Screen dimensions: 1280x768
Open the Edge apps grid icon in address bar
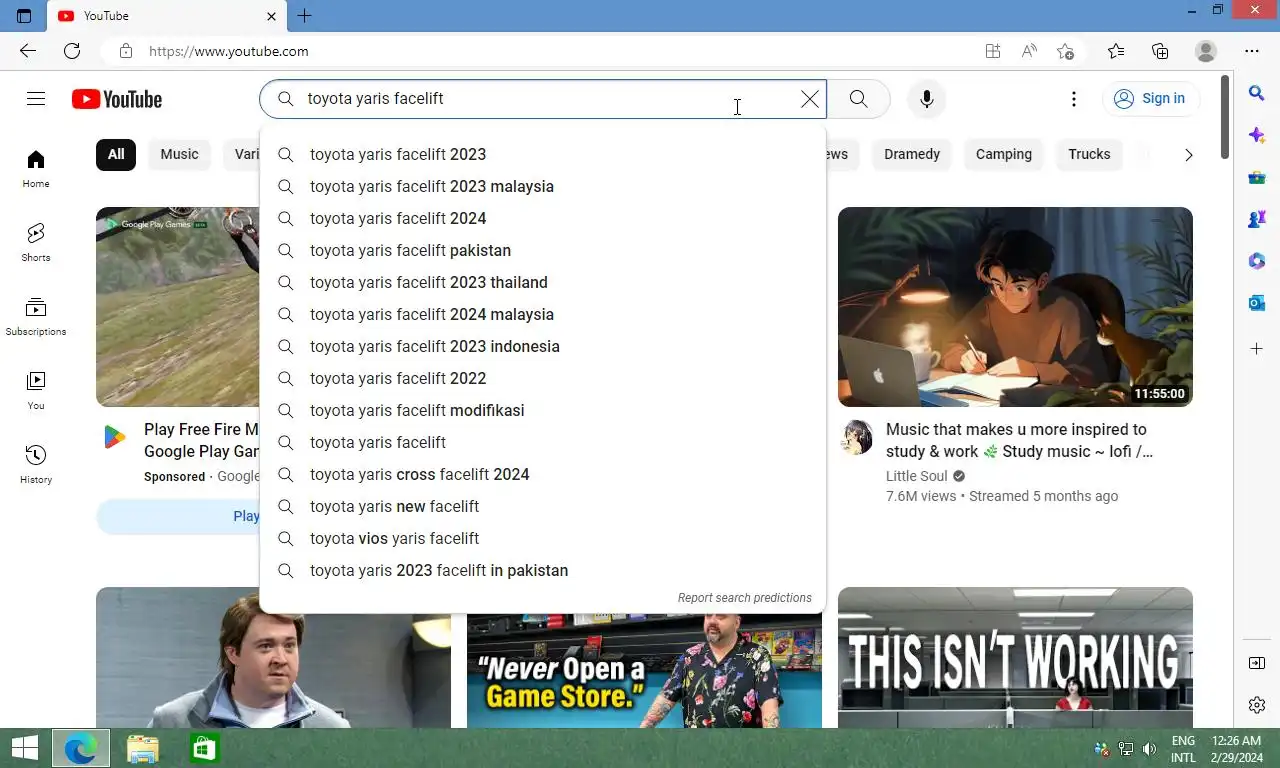coord(993,51)
